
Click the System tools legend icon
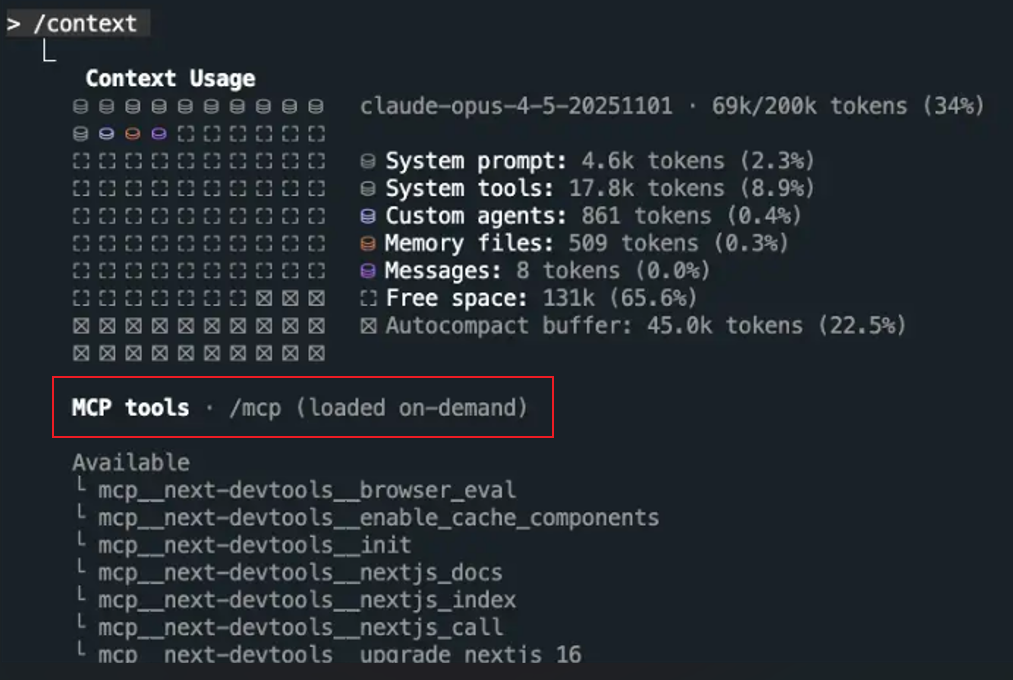pyautogui.click(x=368, y=188)
